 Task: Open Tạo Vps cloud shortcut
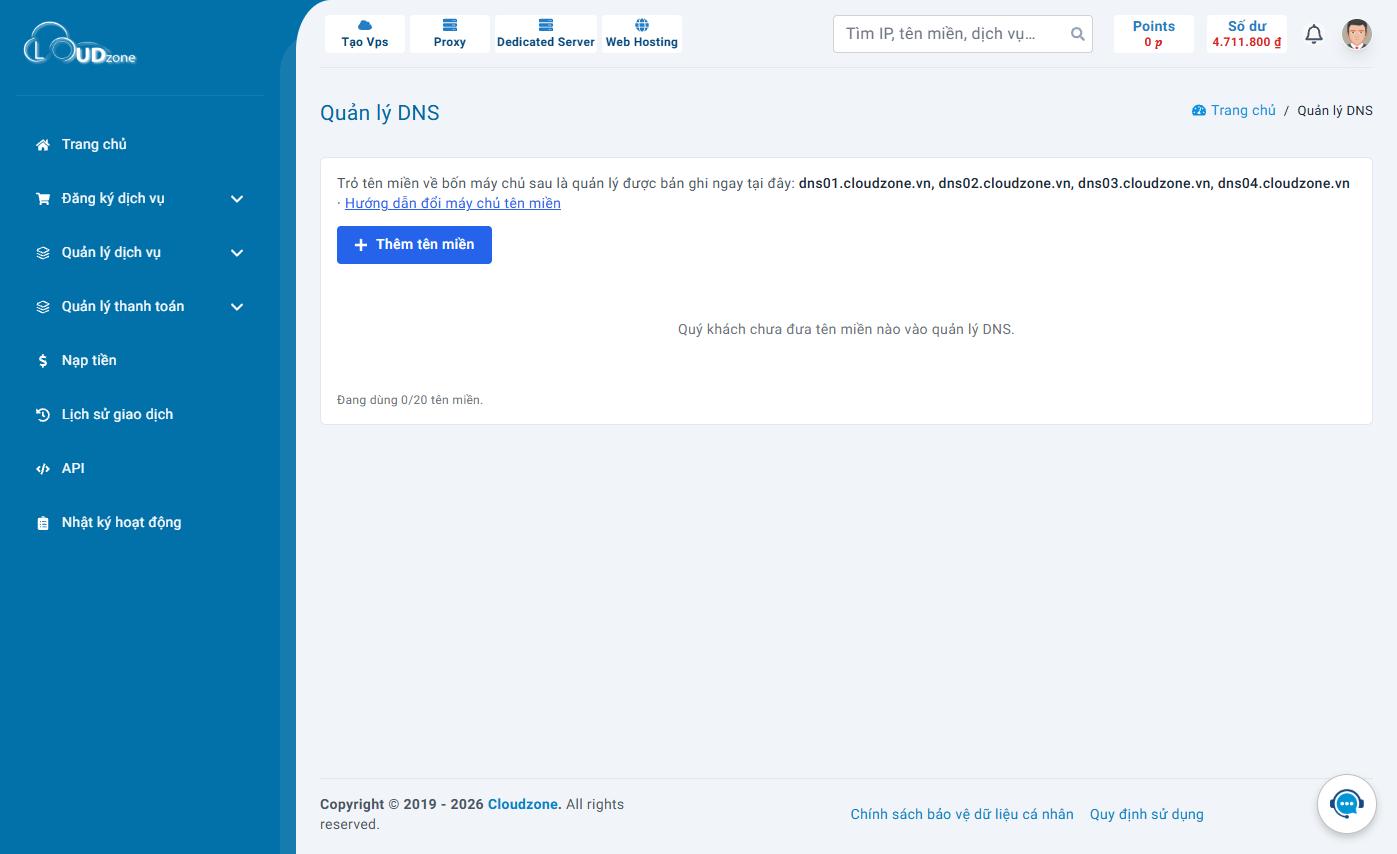click(365, 34)
